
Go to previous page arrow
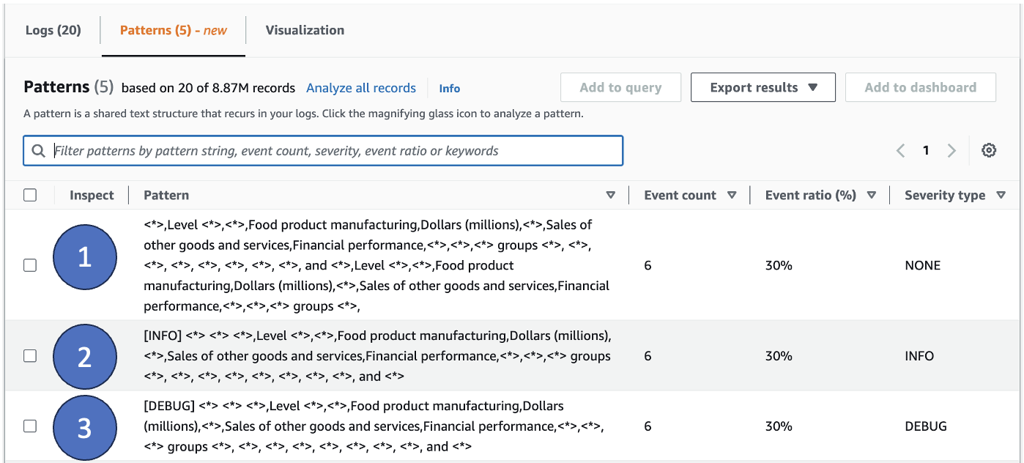coord(901,151)
